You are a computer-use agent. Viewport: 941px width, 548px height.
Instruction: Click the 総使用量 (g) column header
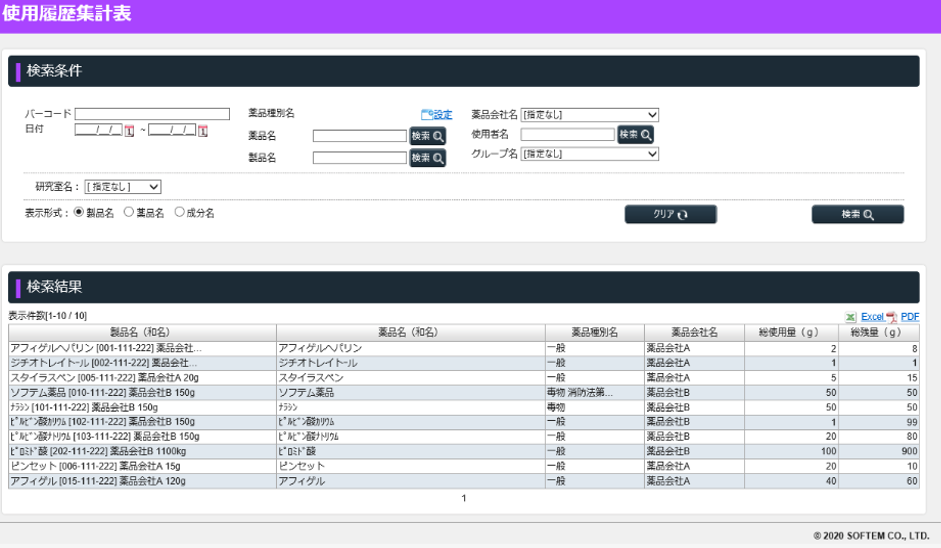pyautogui.click(x=788, y=332)
